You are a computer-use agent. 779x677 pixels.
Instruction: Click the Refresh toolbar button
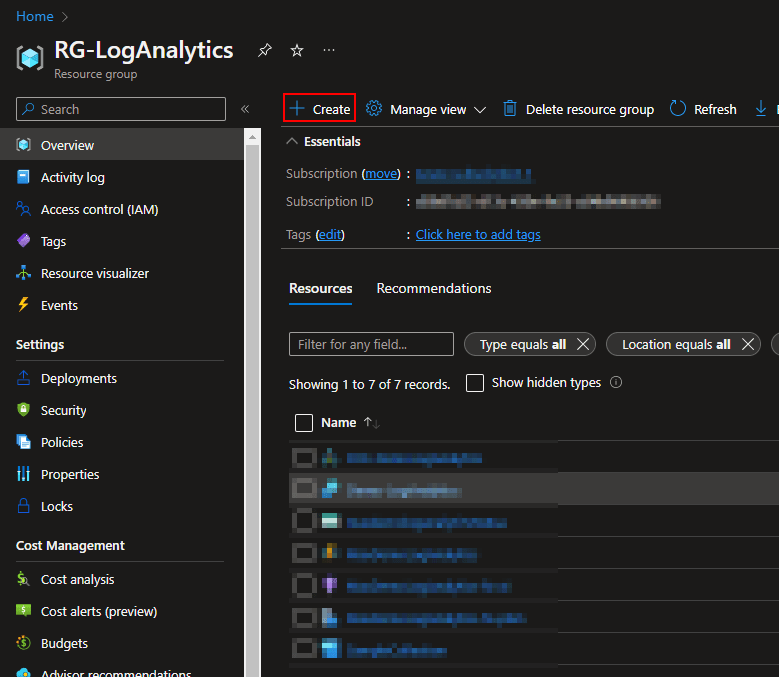pos(703,109)
